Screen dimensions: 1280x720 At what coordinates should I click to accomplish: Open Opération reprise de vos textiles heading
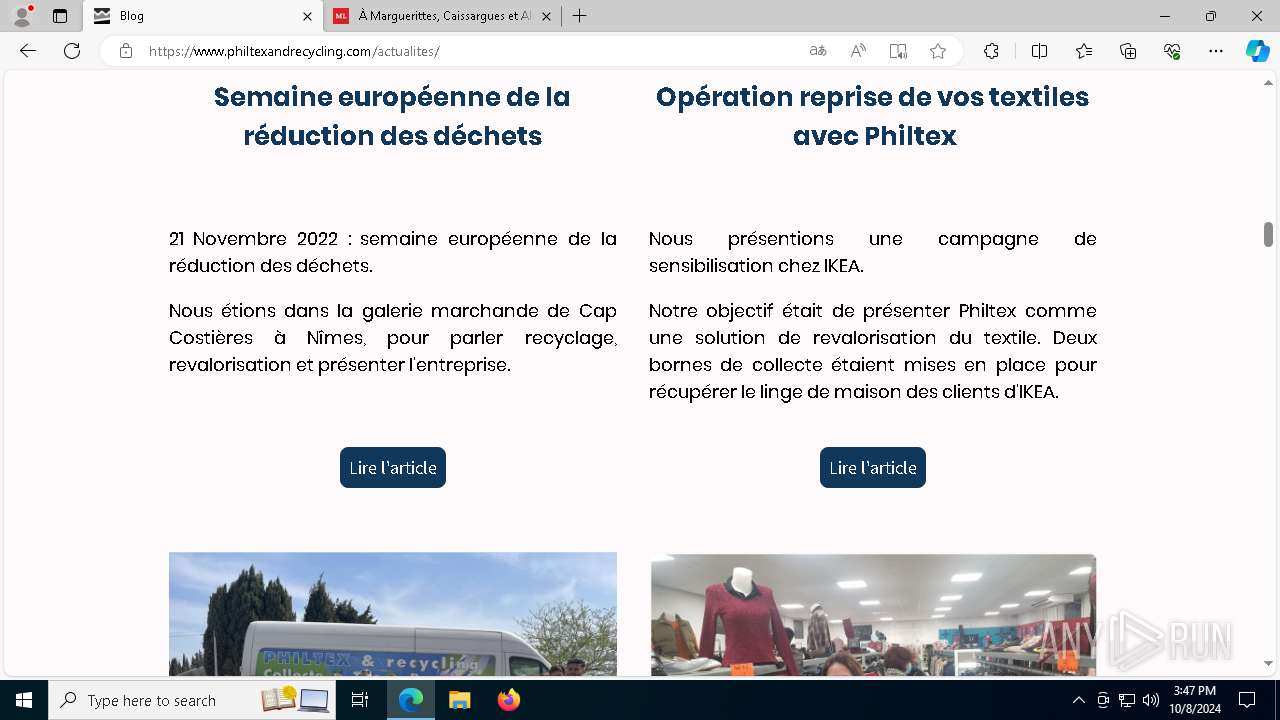coord(873,116)
